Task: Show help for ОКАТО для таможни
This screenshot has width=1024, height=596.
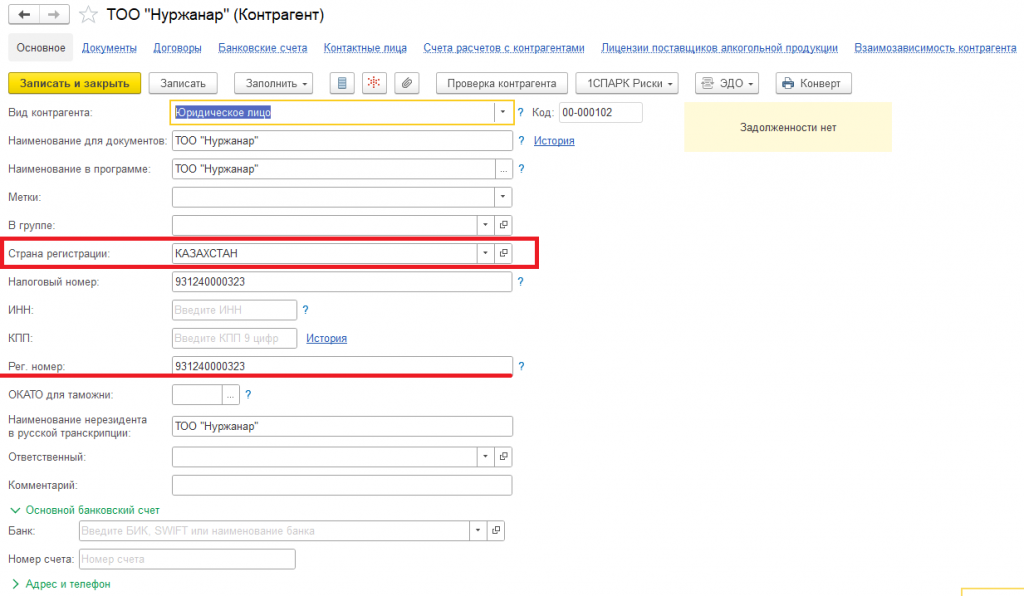Action: pos(248,394)
